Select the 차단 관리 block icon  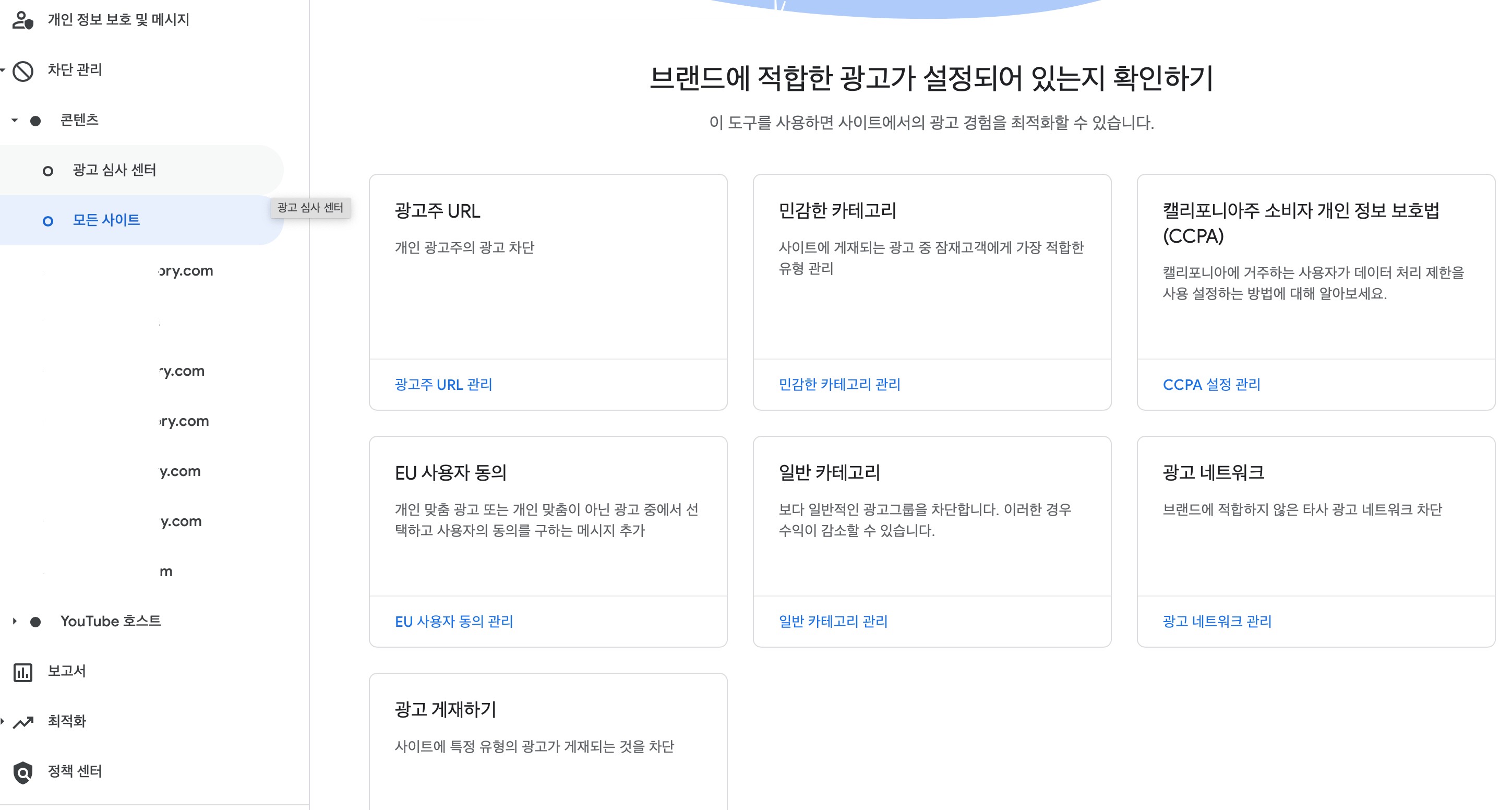23,70
